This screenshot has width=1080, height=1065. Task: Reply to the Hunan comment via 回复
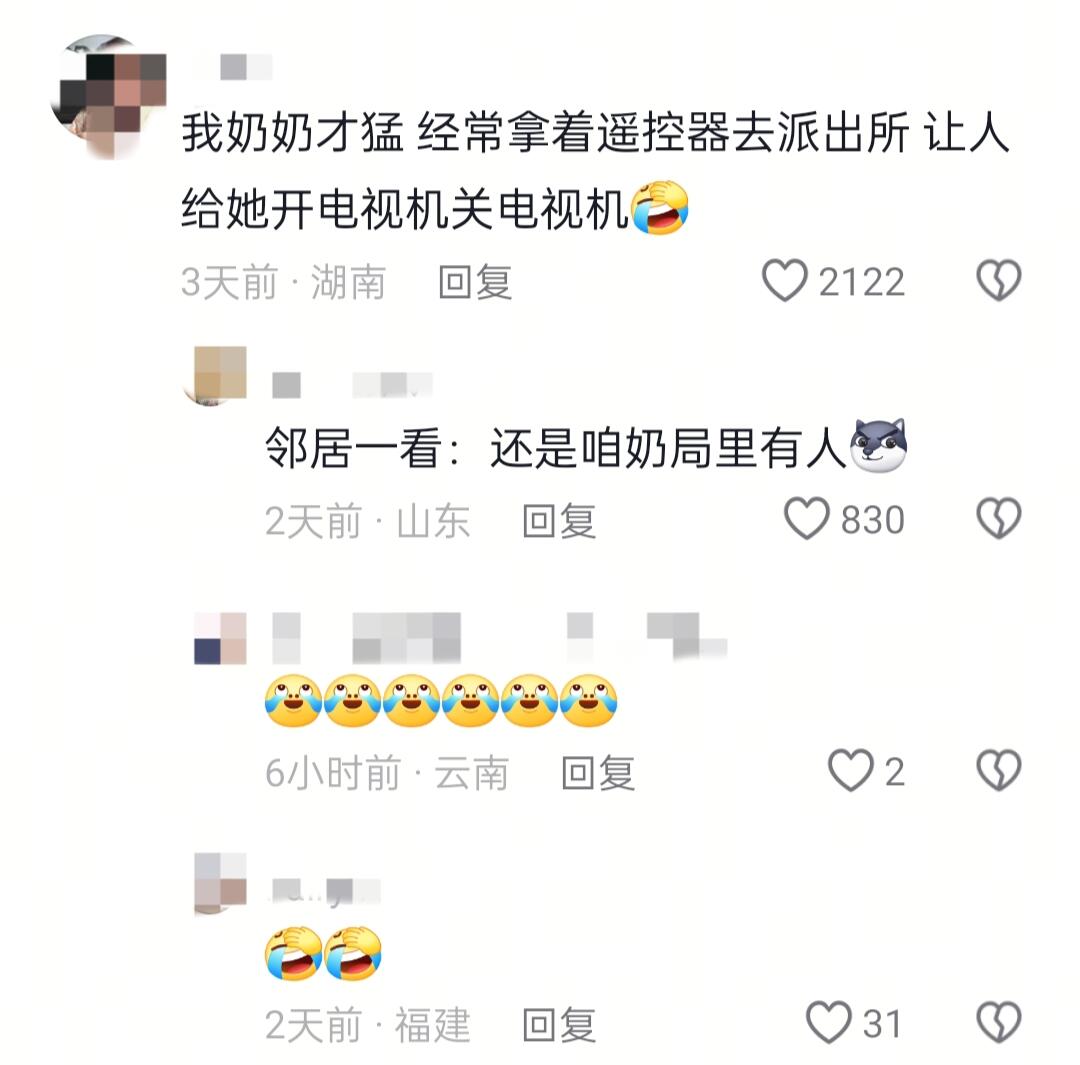475,282
